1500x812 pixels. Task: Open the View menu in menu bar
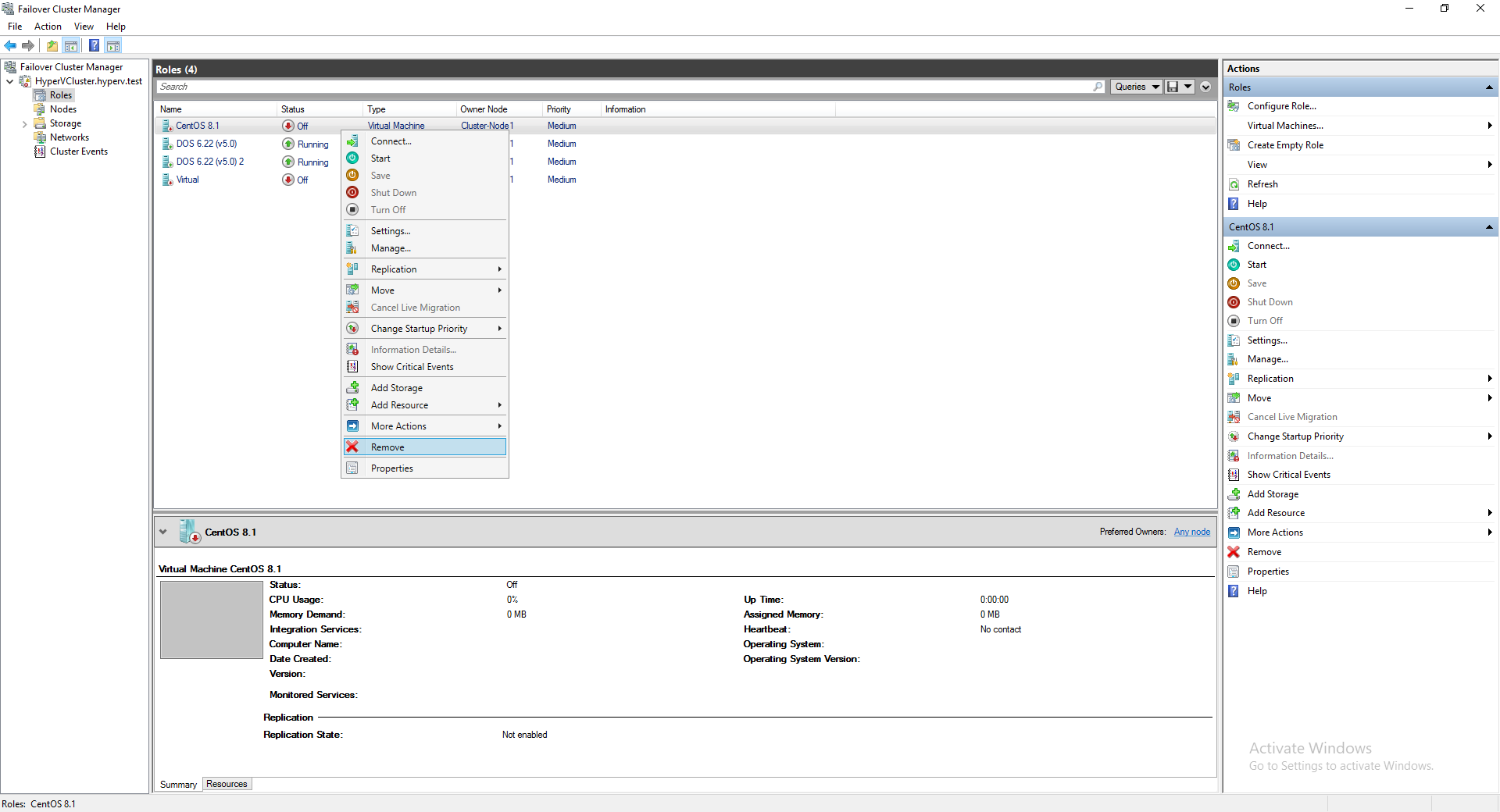click(84, 27)
